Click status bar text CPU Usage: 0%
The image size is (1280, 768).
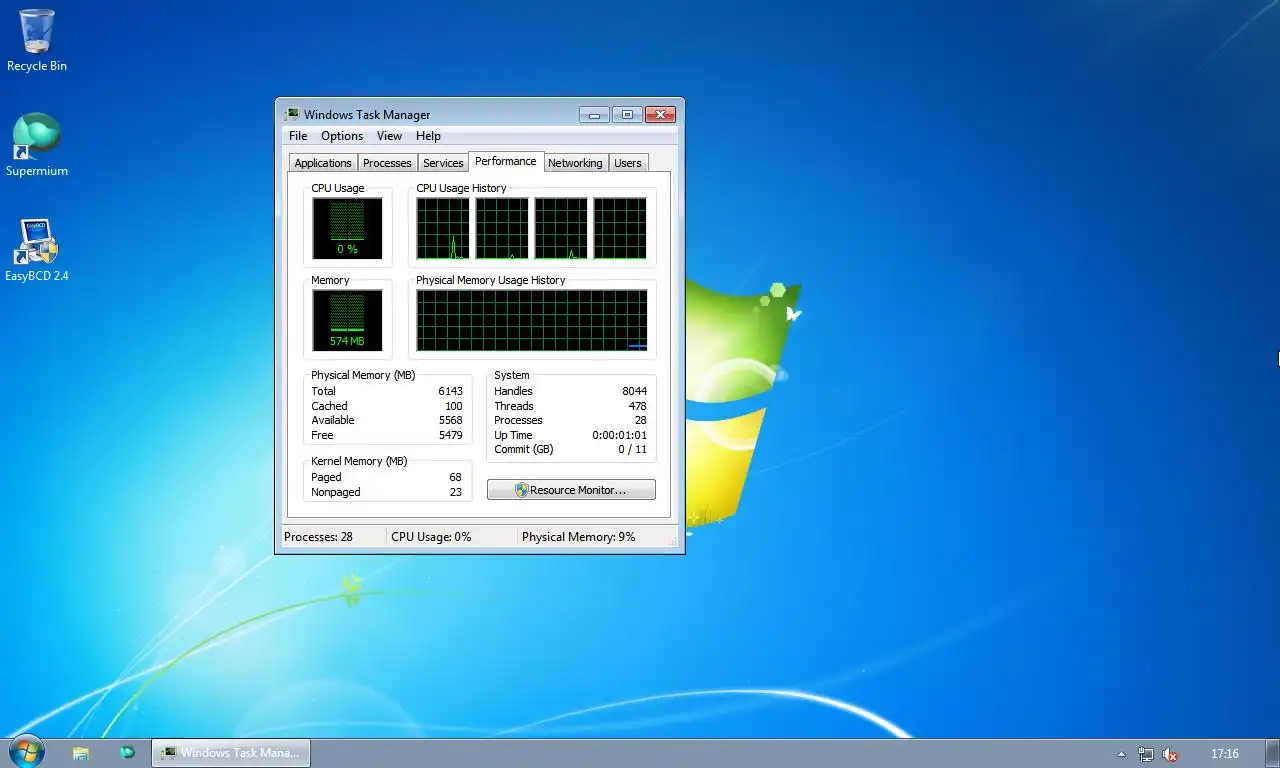[x=431, y=537]
